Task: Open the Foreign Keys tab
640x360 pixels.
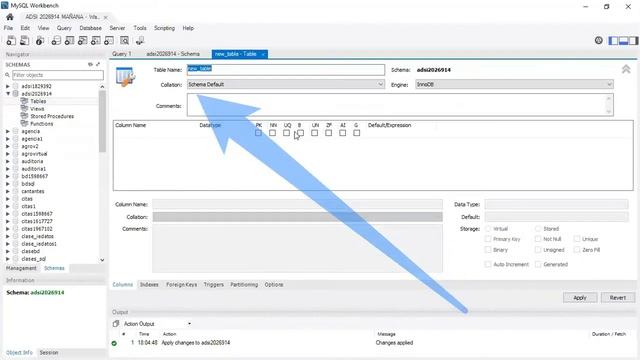Action: pos(181,284)
